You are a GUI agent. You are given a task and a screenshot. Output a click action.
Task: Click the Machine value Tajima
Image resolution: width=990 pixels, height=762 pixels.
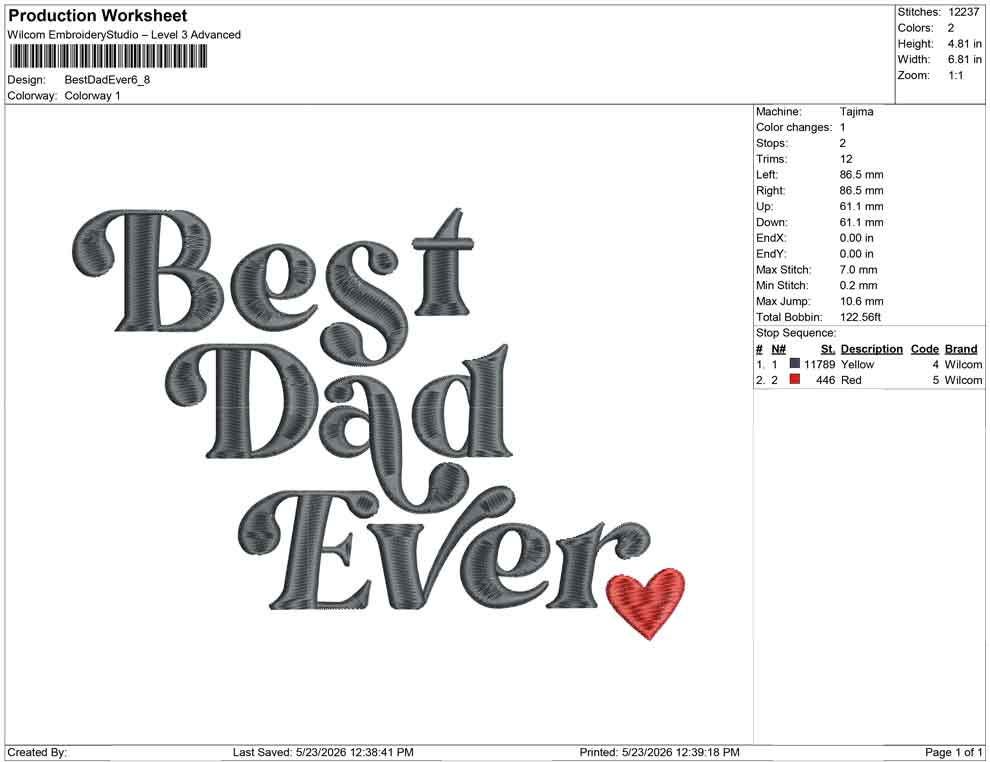857,112
